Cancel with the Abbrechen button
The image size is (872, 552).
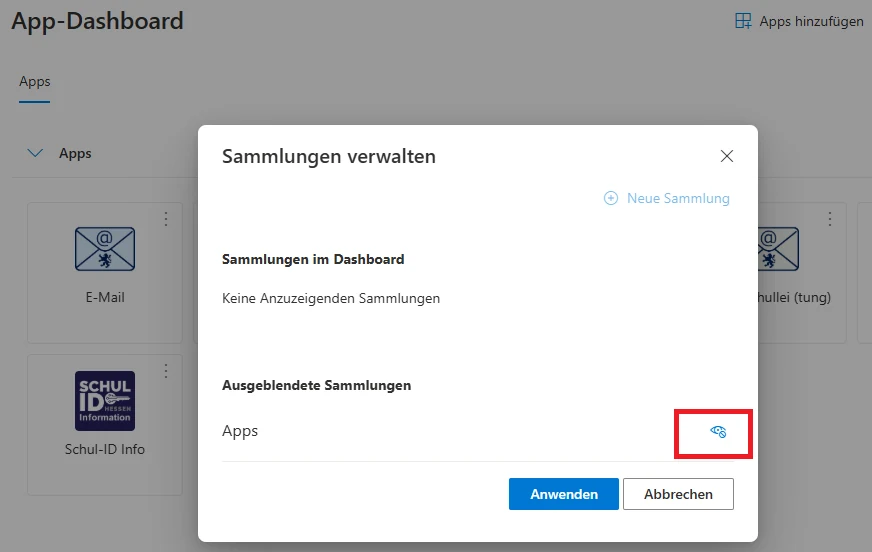(678, 494)
